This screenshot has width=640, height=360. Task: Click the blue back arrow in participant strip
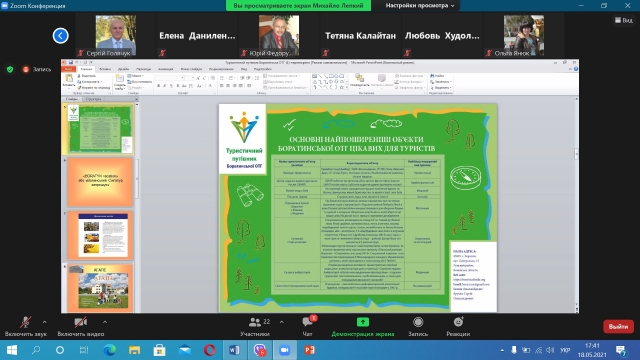(x=60, y=36)
